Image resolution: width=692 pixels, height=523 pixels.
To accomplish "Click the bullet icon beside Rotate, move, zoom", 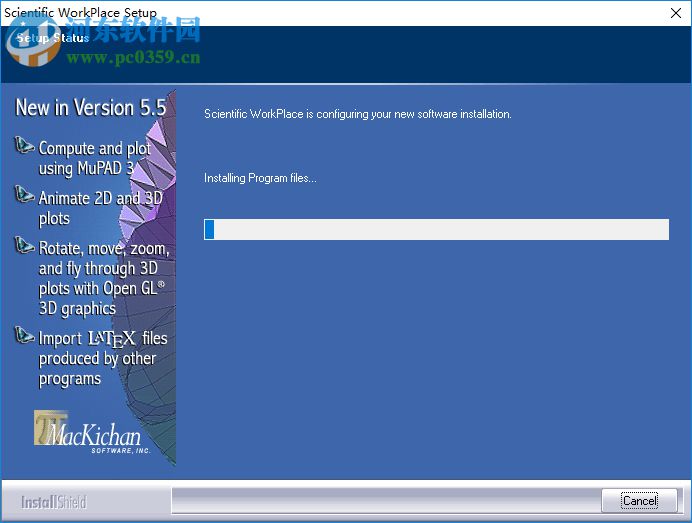I will tap(24, 245).
